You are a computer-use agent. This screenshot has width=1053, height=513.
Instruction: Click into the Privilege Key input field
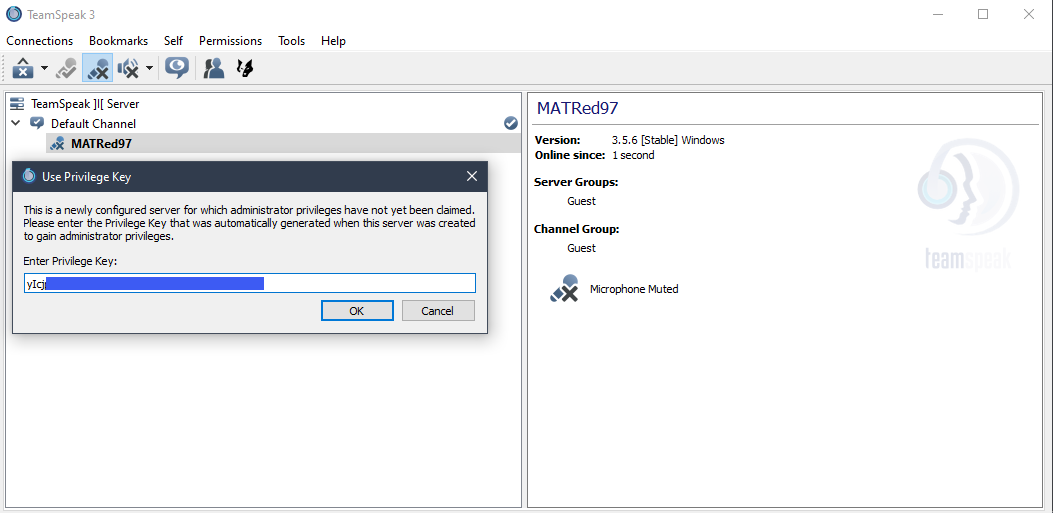click(250, 284)
